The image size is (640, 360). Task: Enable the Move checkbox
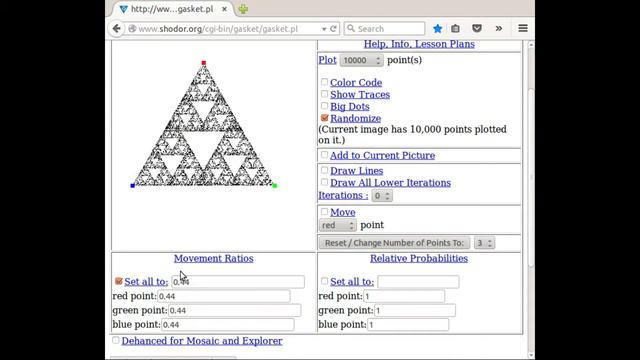324,211
